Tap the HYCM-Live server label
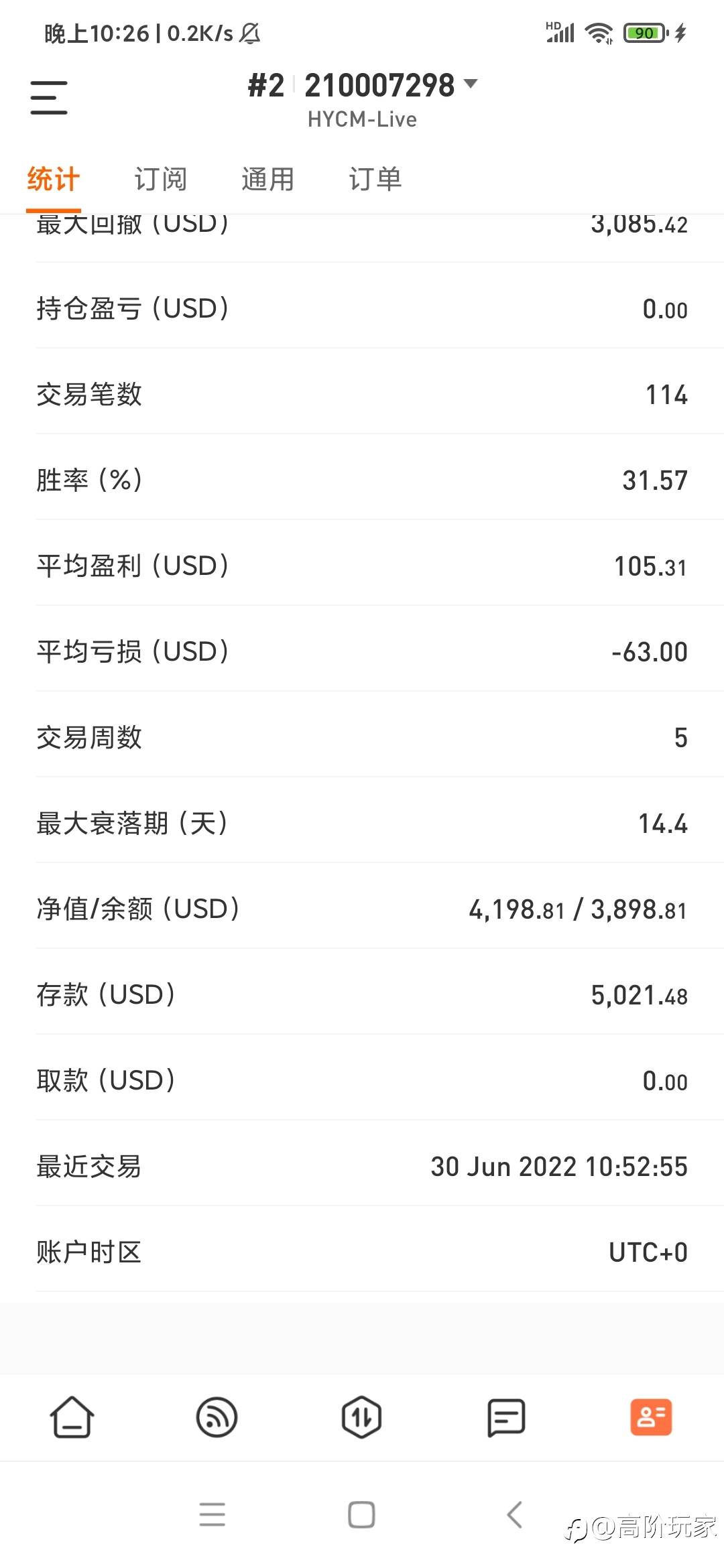Viewport: 724px width, 1568px height. tap(362, 119)
